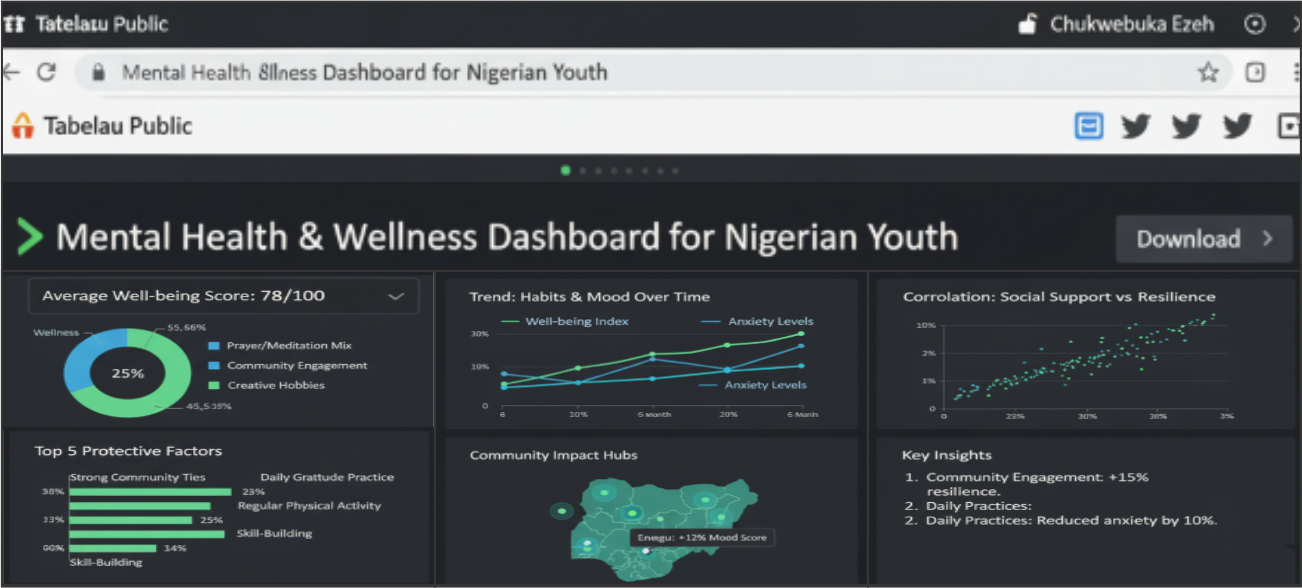Click the Download button
The height and width of the screenshot is (588, 1302).
click(x=1188, y=238)
